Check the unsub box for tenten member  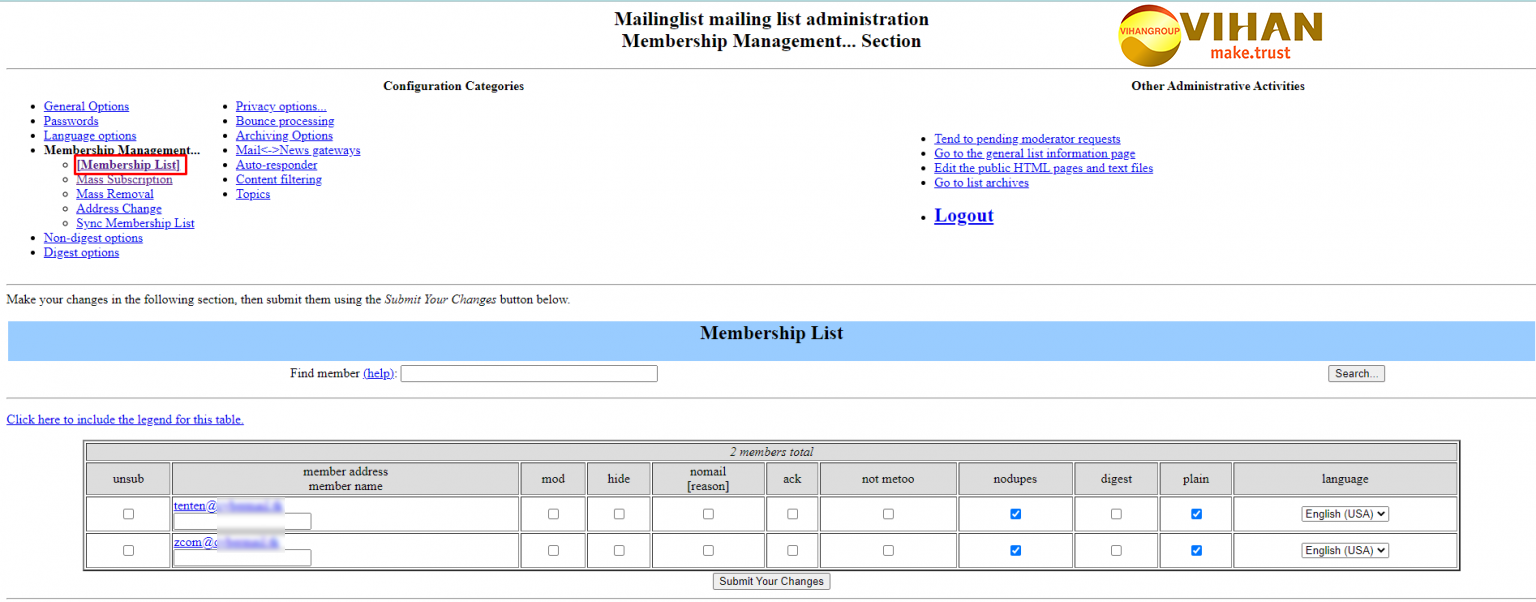[128, 514]
